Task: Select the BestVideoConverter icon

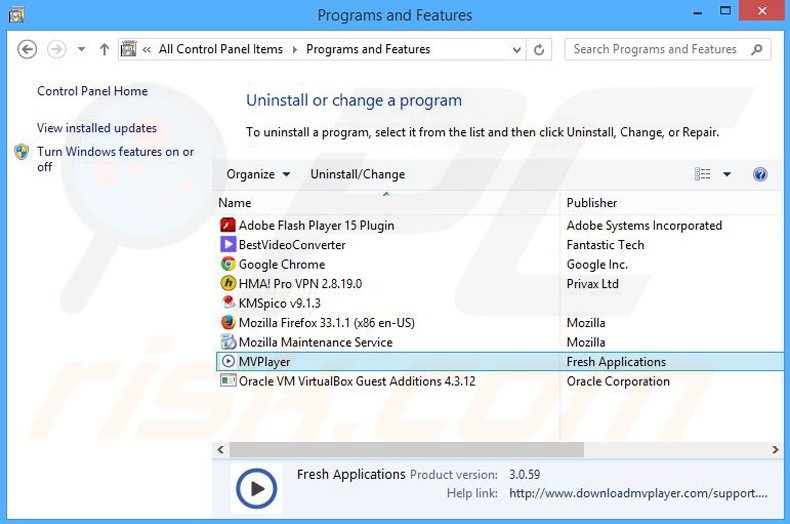Action: tap(228, 244)
